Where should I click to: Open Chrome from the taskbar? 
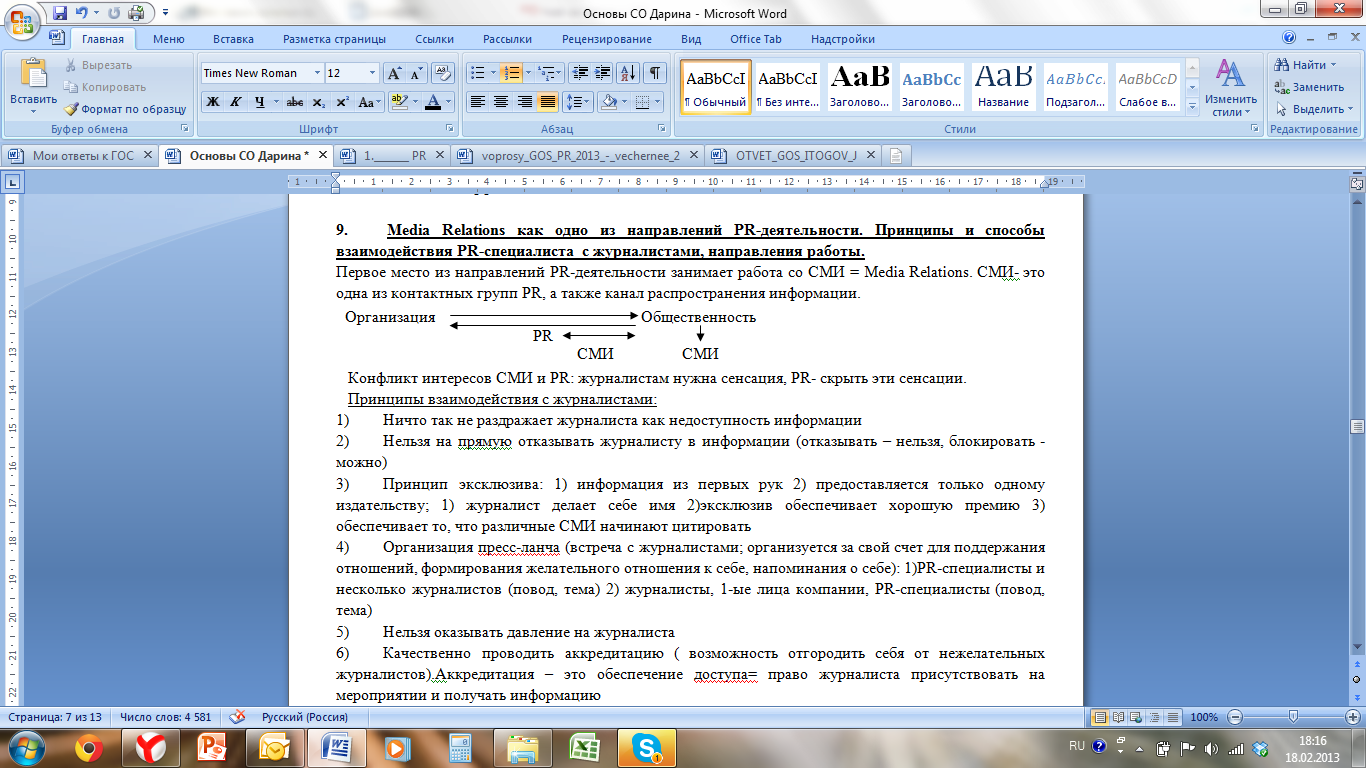click(x=89, y=748)
